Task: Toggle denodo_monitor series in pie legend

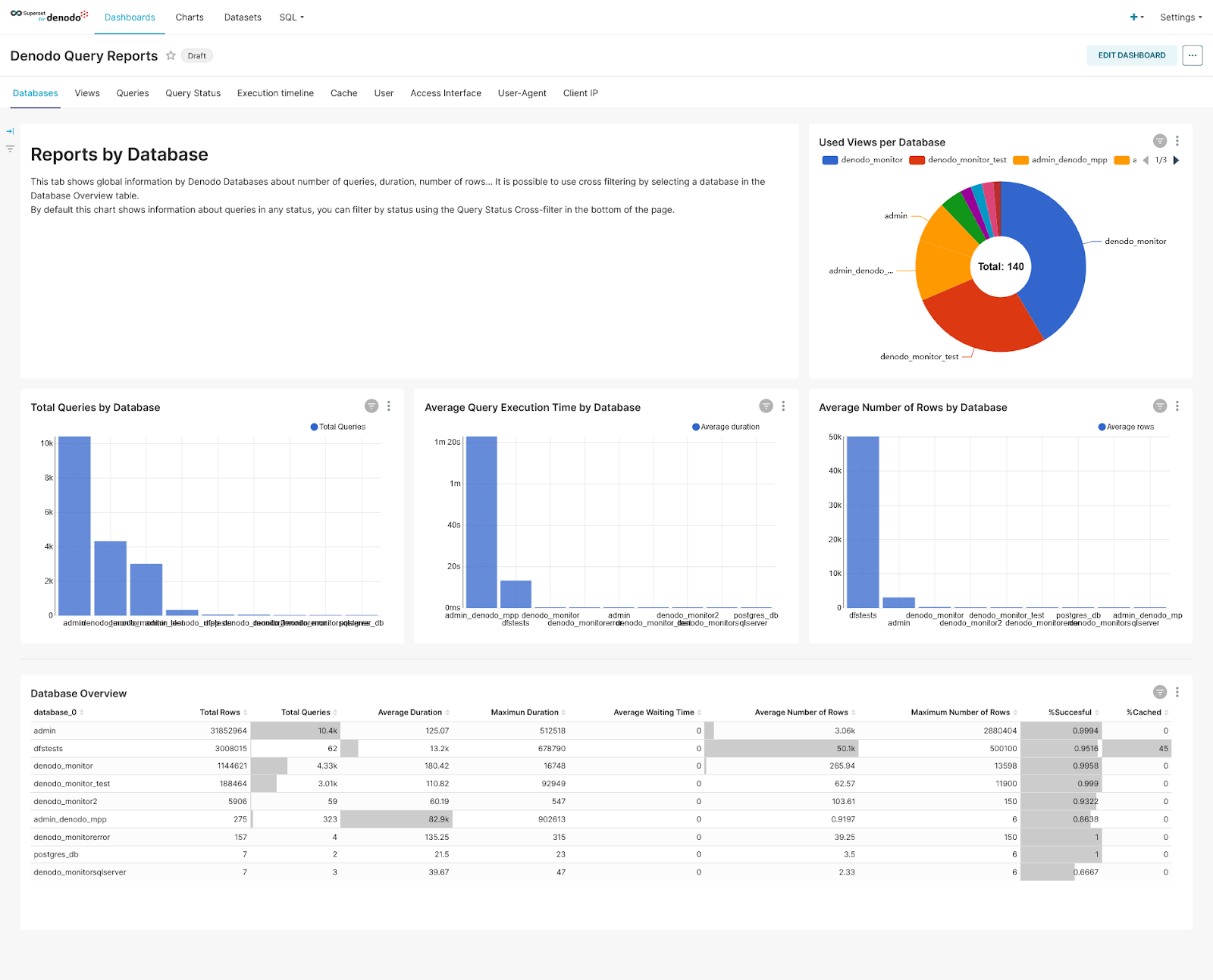Action: click(x=863, y=160)
